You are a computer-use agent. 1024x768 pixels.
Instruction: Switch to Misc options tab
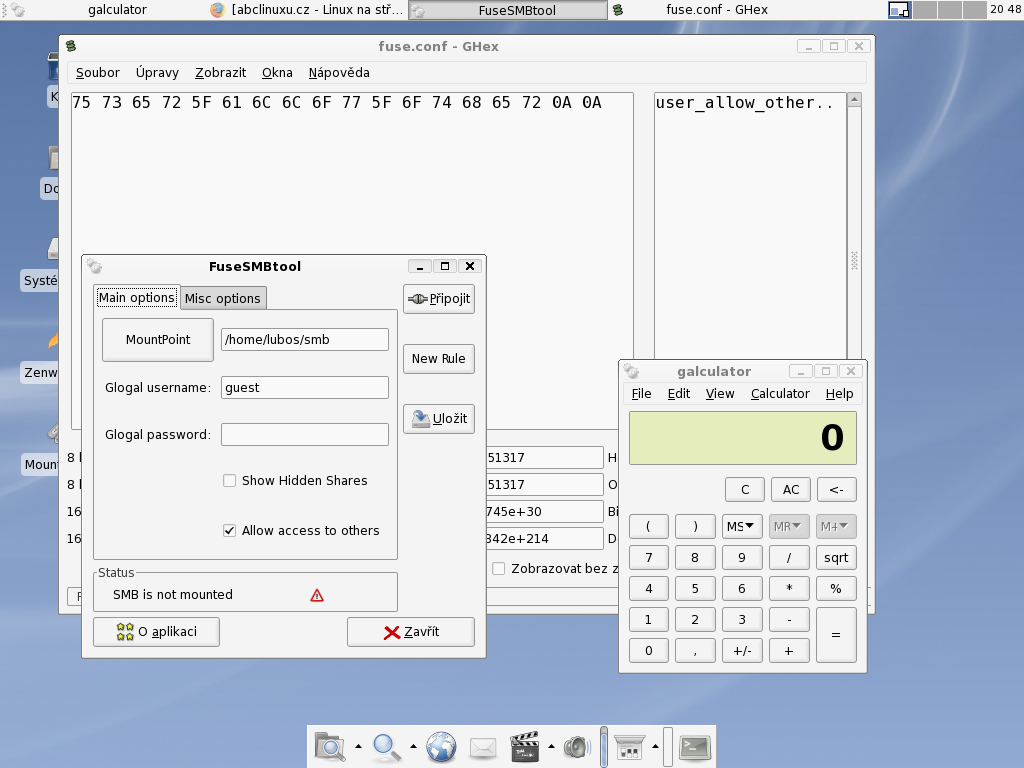[x=223, y=298]
